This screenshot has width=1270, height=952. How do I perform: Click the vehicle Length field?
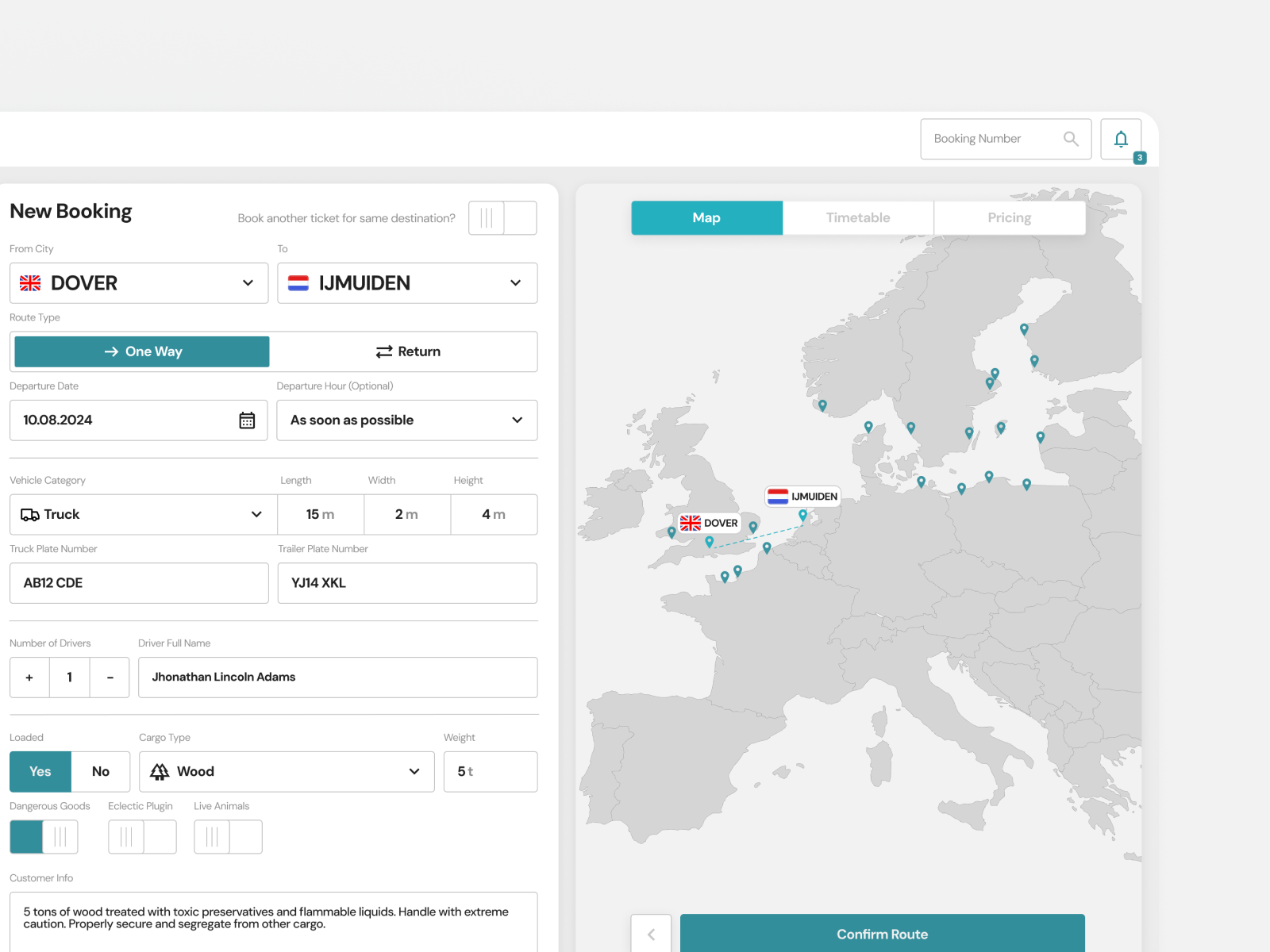pyautogui.click(x=321, y=515)
